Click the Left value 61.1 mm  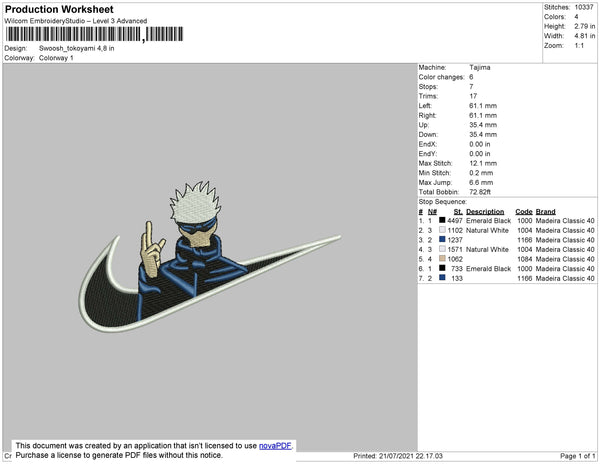(483, 106)
